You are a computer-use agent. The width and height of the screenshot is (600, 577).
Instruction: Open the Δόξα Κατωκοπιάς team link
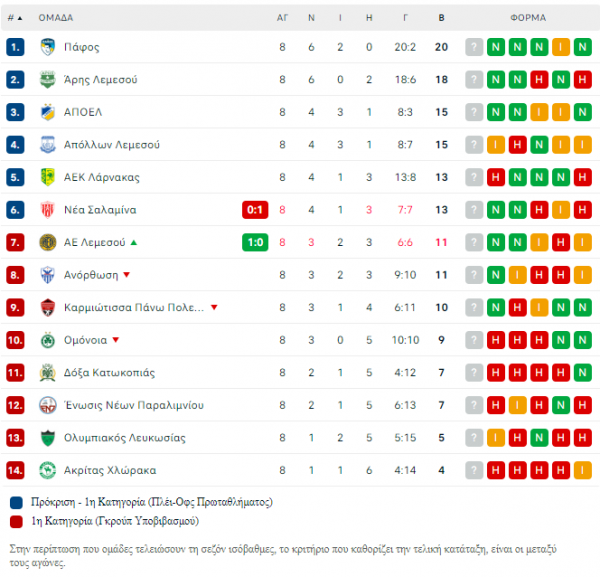[x=109, y=373]
